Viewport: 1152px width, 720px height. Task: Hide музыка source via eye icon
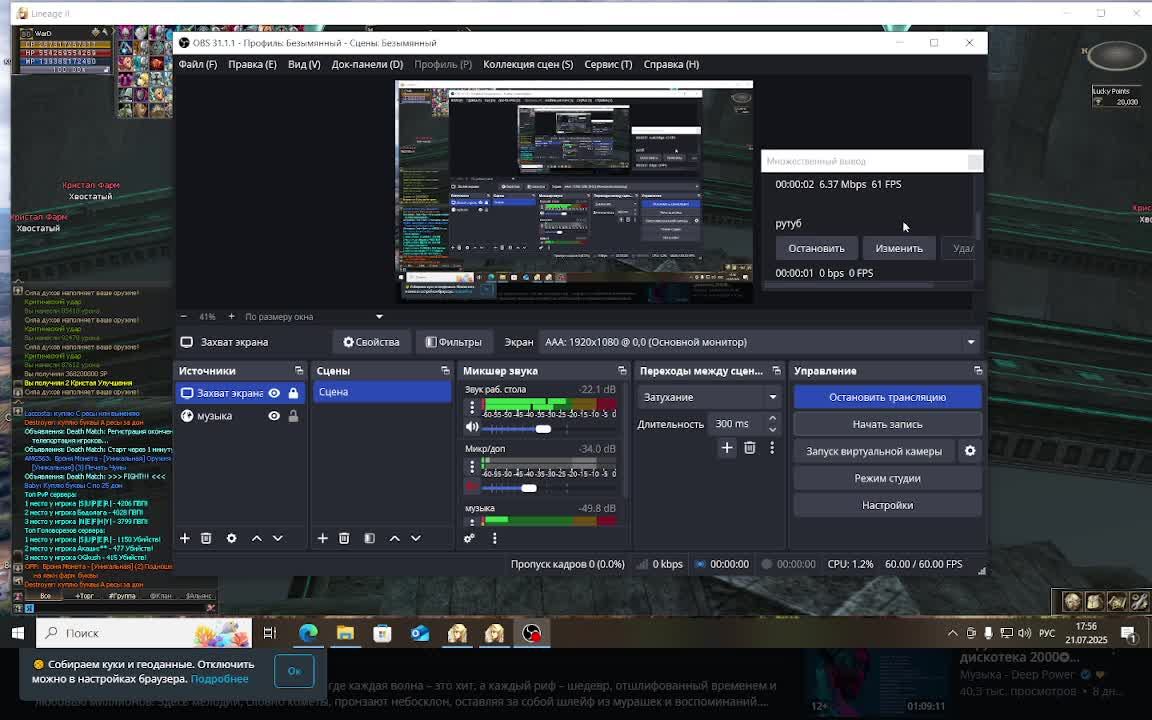(274, 416)
